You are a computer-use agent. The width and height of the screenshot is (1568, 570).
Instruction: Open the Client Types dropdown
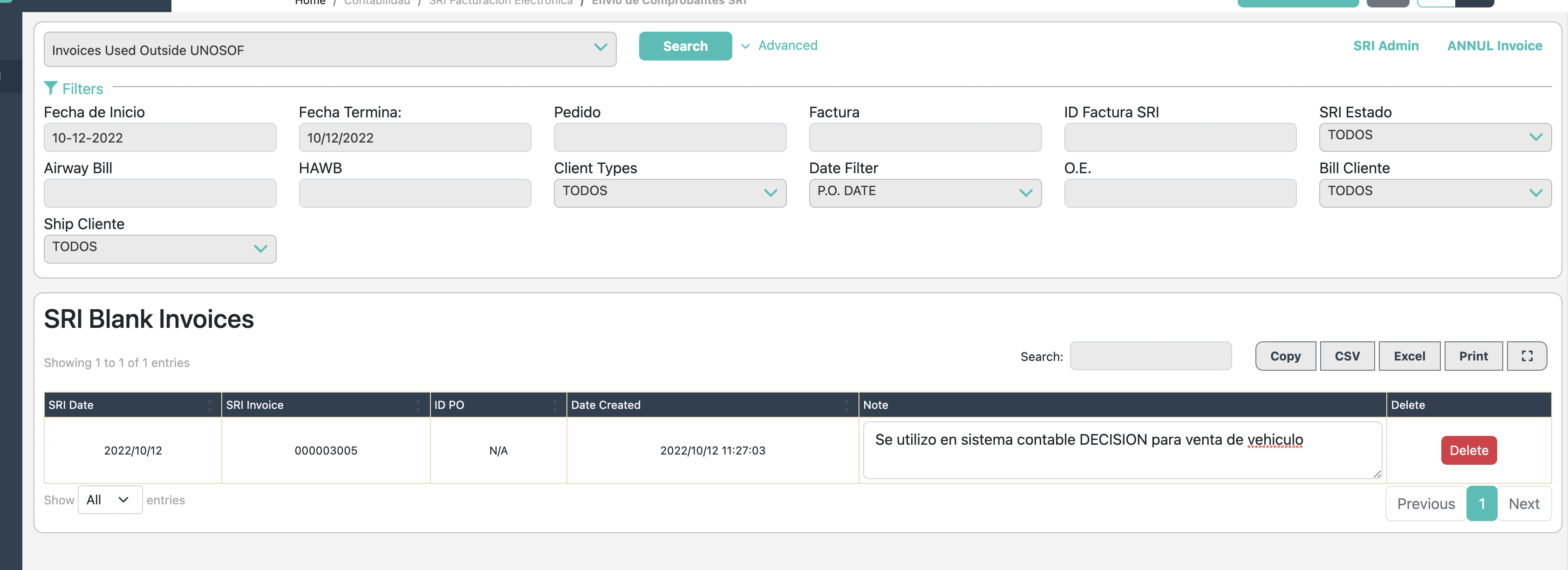pos(669,192)
